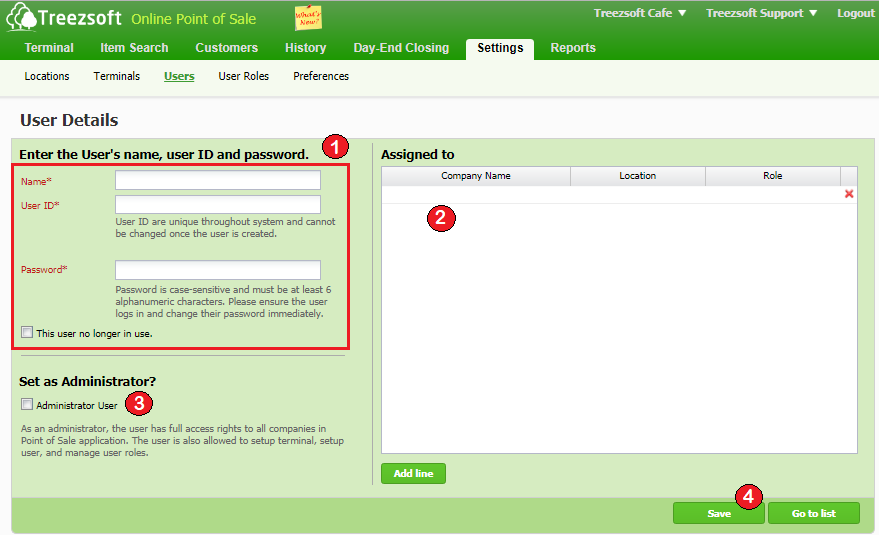Select the Settings tab
The width and height of the screenshot is (879, 535).
coord(500,48)
